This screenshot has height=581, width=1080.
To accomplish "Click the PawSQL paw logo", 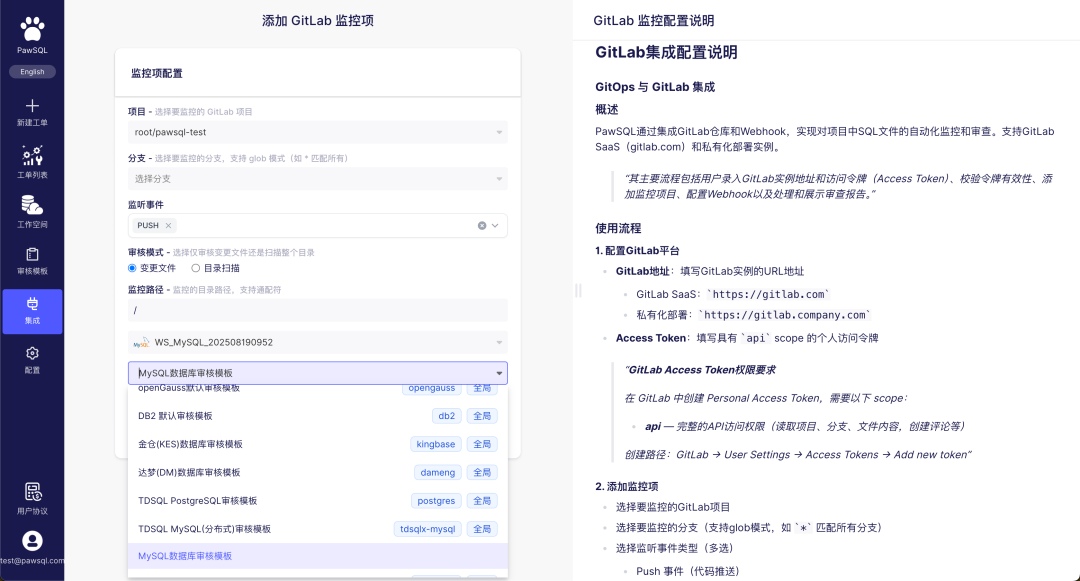I will click(x=32, y=30).
